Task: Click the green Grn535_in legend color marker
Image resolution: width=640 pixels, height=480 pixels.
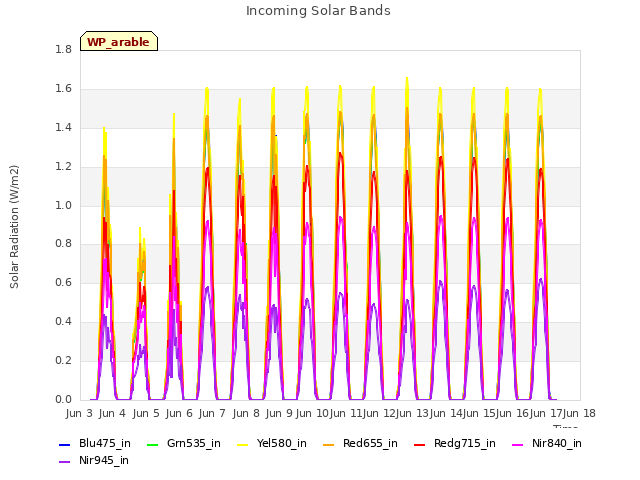Action: click(152, 444)
